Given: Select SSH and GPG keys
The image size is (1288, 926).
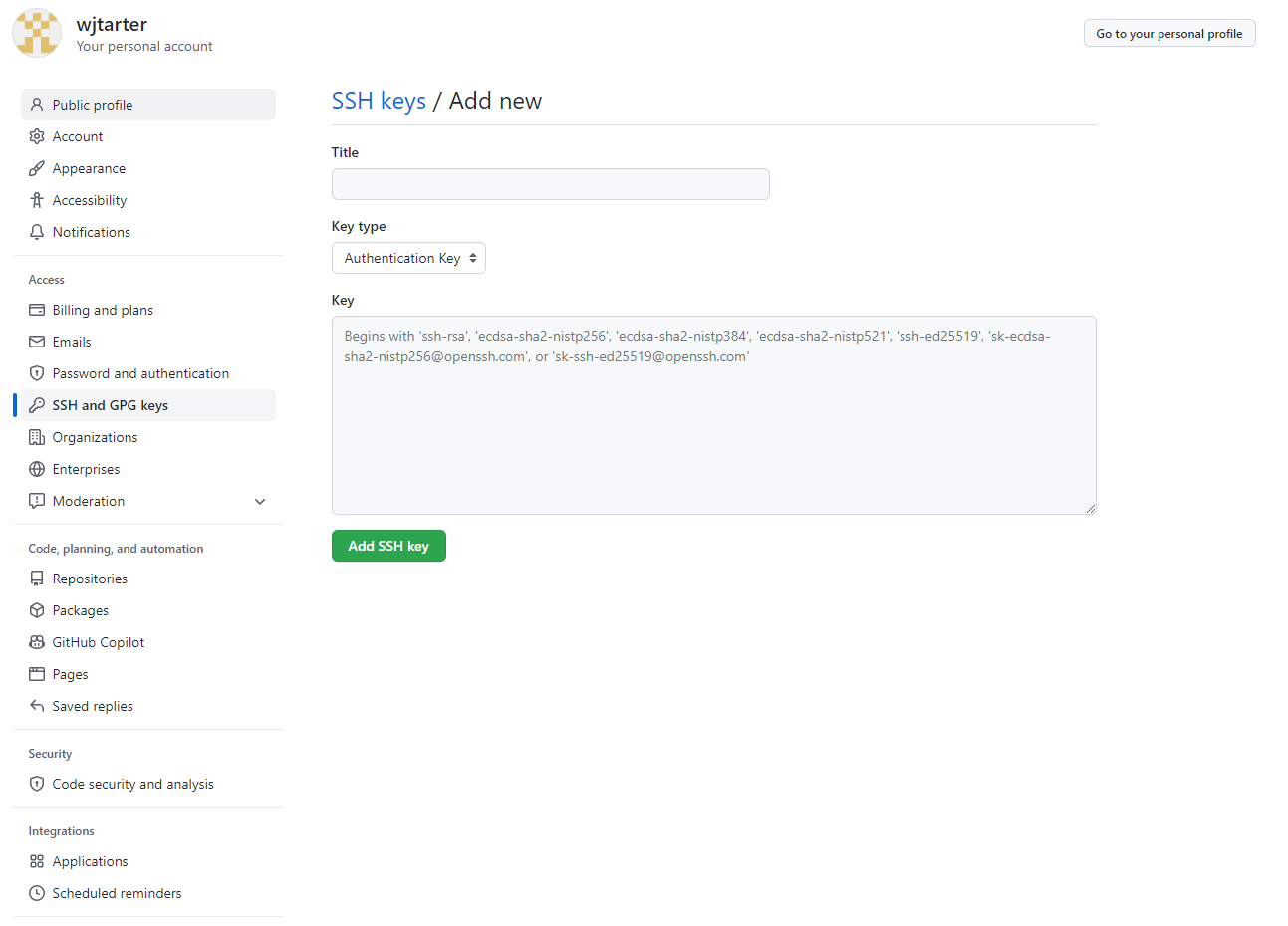Looking at the screenshot, I should pos(148,405).
